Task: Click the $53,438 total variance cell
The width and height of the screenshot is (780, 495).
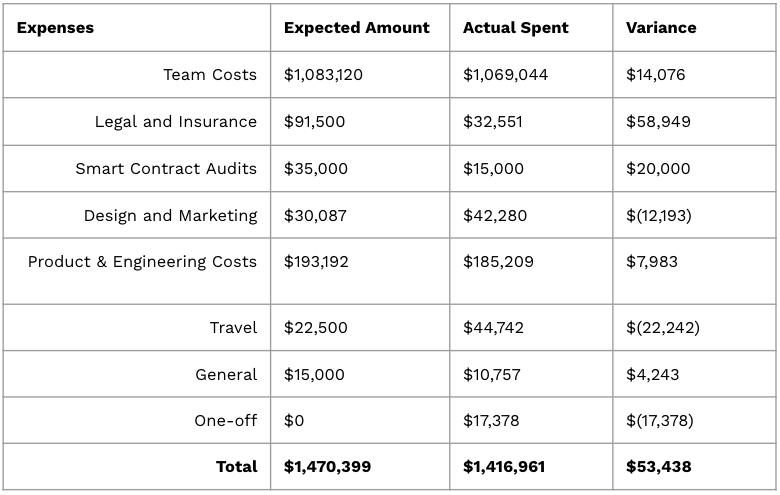Action: (x=658, y=467)
